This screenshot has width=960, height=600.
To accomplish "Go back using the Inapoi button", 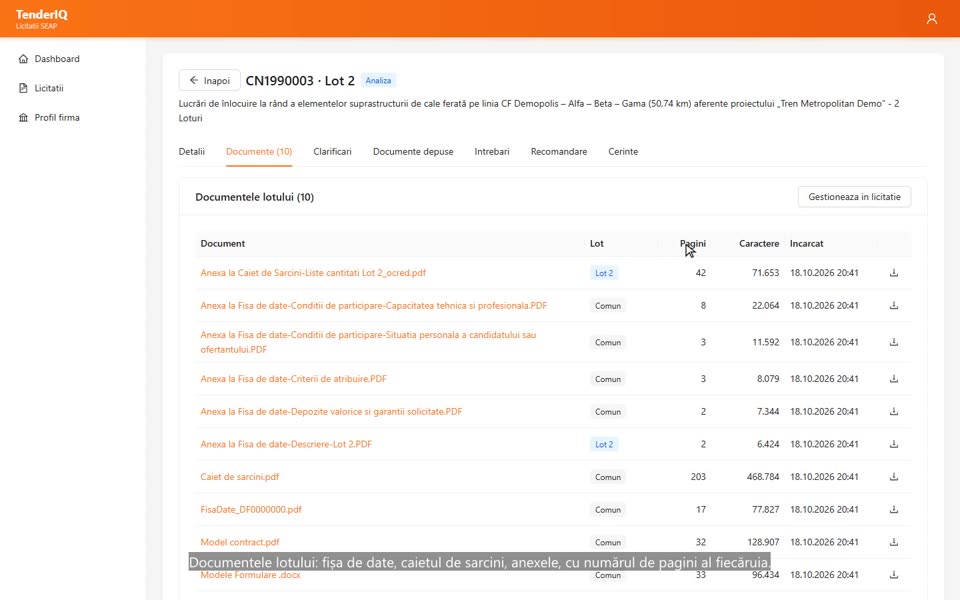I will point(209,80).
